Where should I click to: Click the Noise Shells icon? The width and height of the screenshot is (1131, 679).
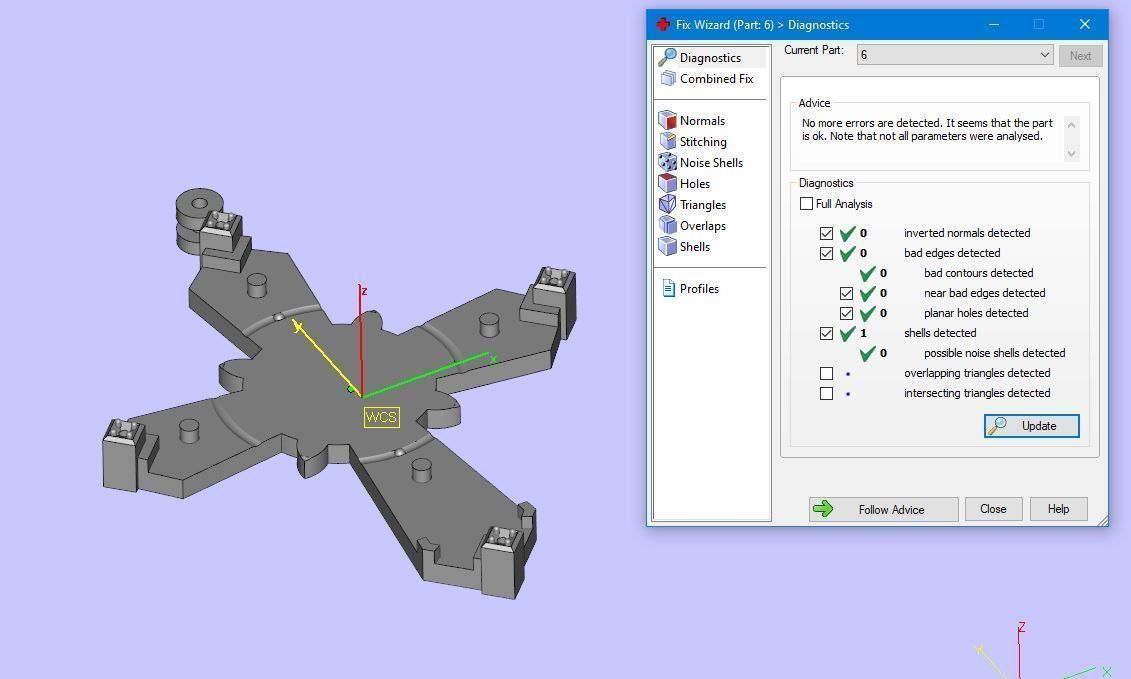pos(667,162)
